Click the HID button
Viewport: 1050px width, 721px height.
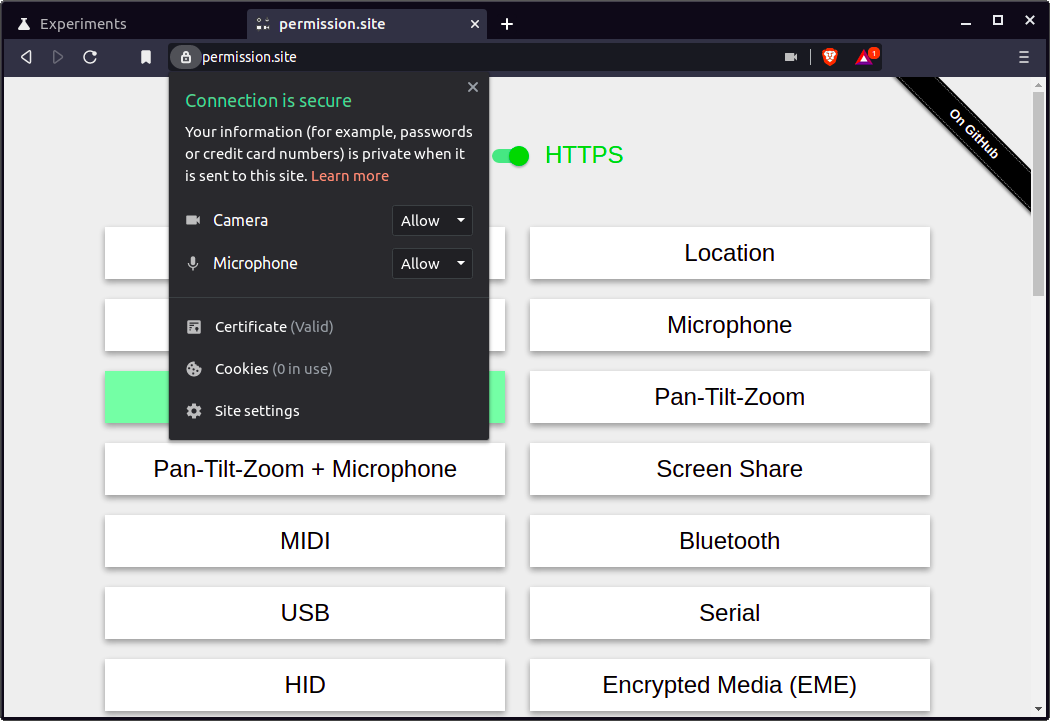305,685
